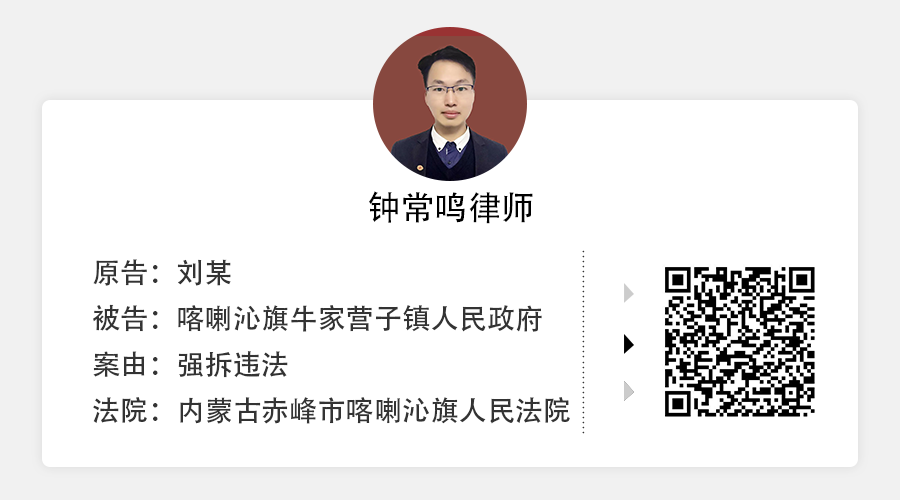Click the name 钟常鸣律师

point(451,207)
